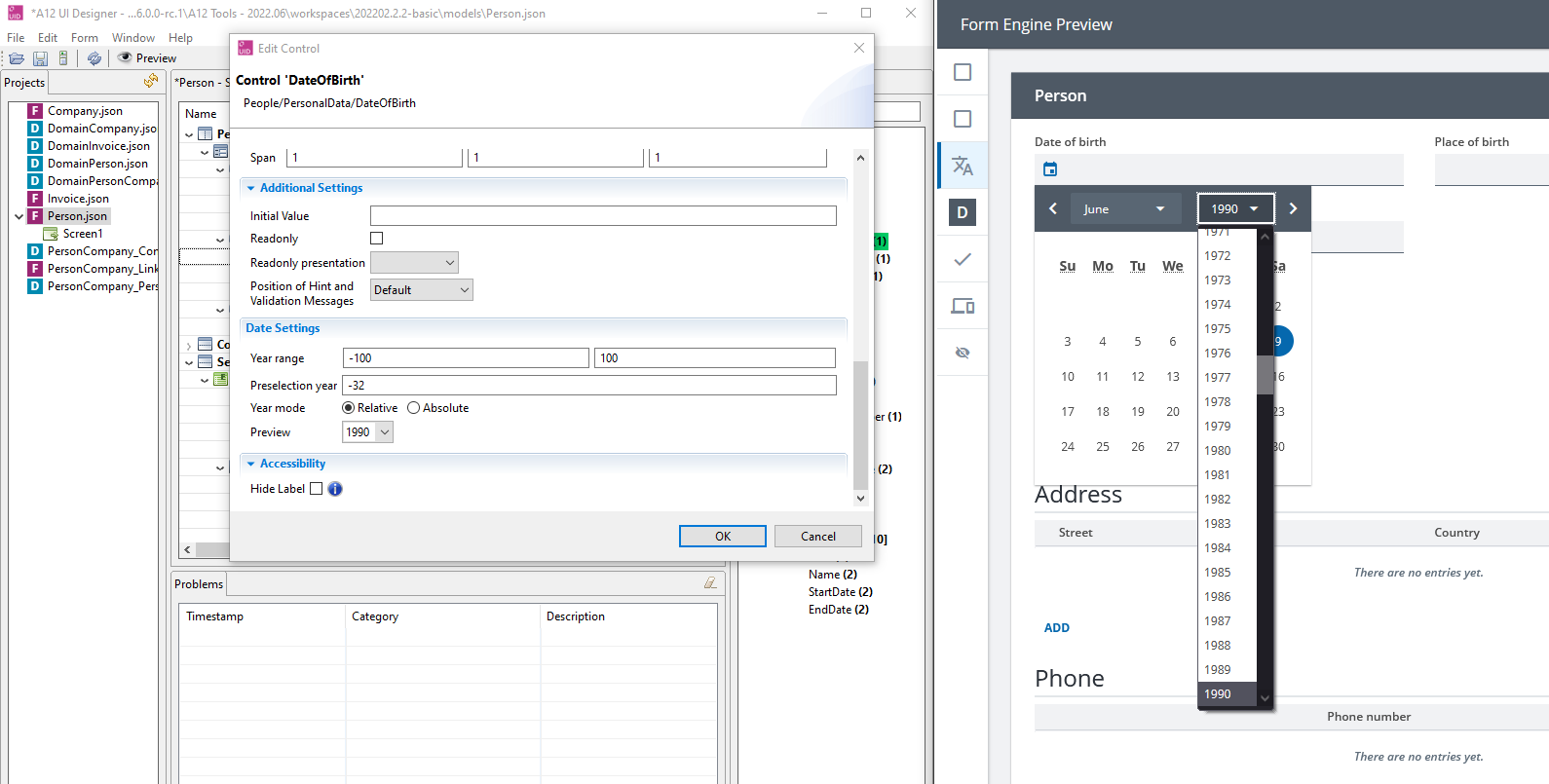Open the Window menu
The height and width of the screenshot is (784, 1549).
133,38
